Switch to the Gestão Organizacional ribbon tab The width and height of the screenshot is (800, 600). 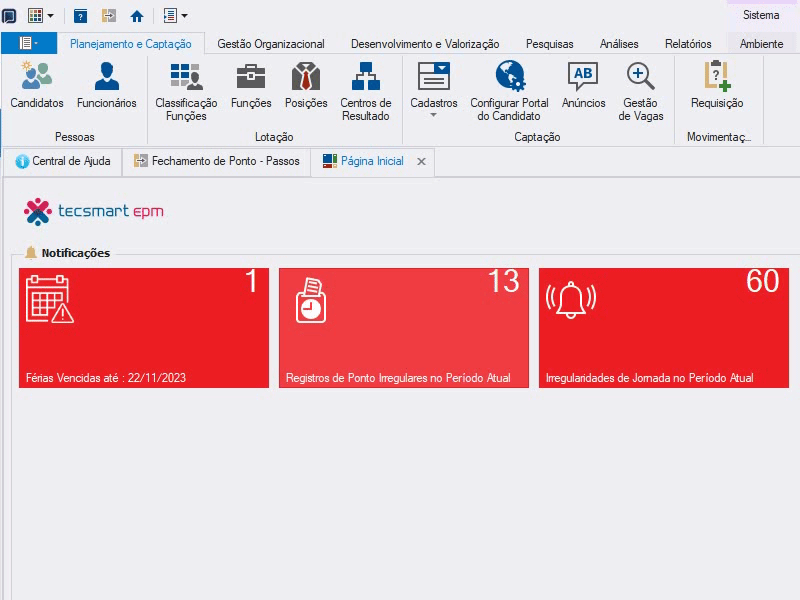tap(271, 44)
